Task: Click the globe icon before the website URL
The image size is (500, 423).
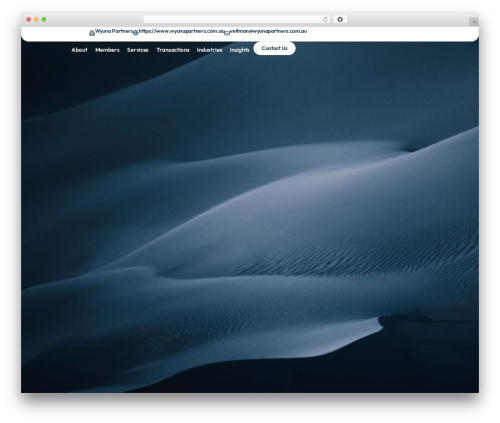Action: pyautogui.click(x=135, y=33)
